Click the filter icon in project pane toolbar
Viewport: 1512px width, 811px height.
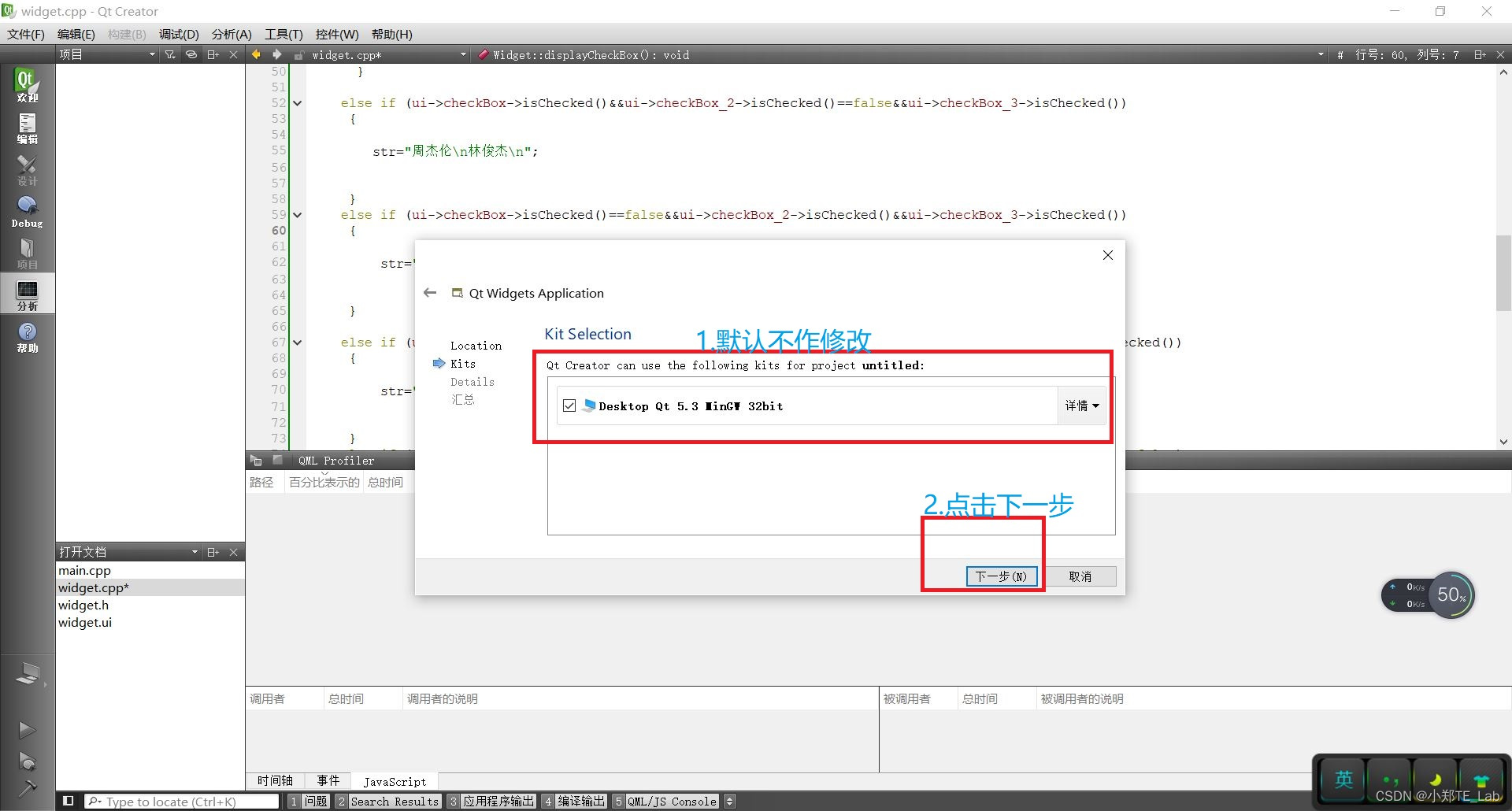click(x=169, y=54)
